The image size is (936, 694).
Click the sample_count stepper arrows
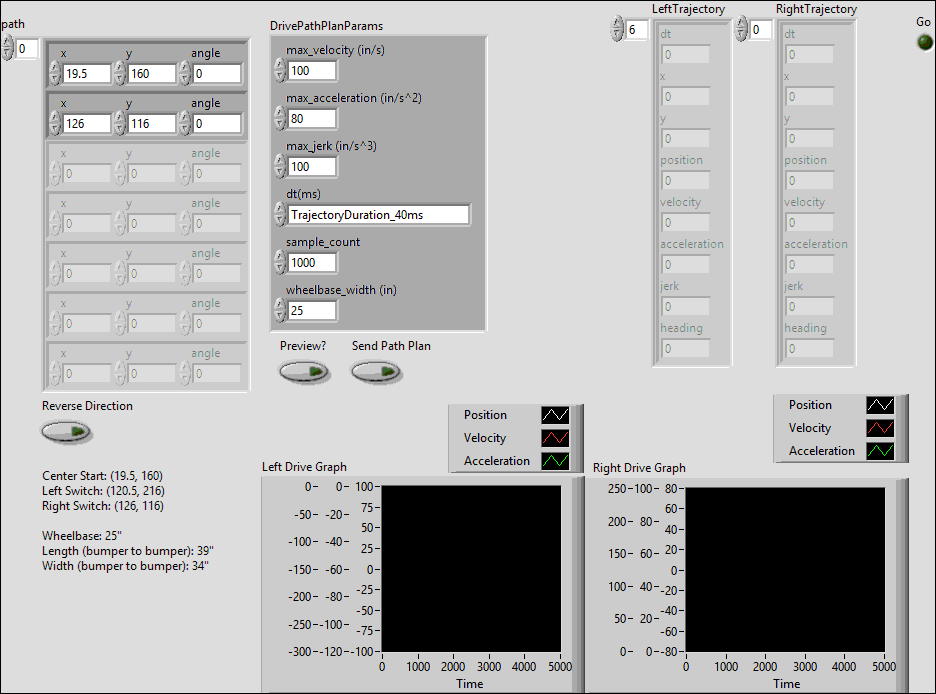coord(280,263)
